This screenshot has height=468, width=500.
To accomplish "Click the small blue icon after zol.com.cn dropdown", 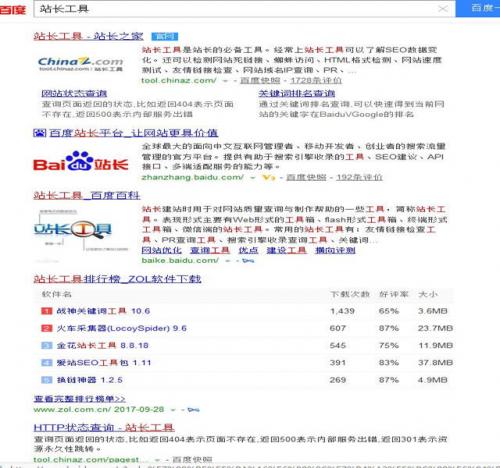I will (194, 410).
